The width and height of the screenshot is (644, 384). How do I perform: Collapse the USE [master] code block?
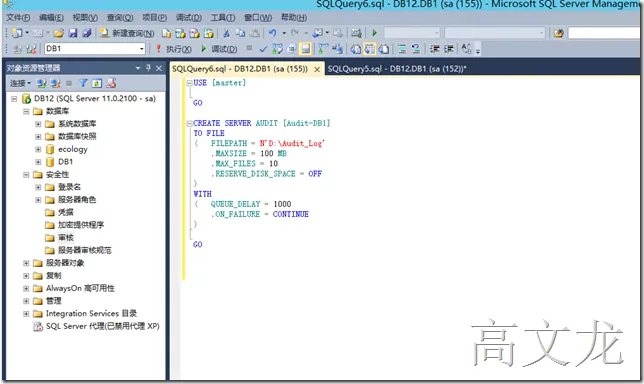(190, 83)
